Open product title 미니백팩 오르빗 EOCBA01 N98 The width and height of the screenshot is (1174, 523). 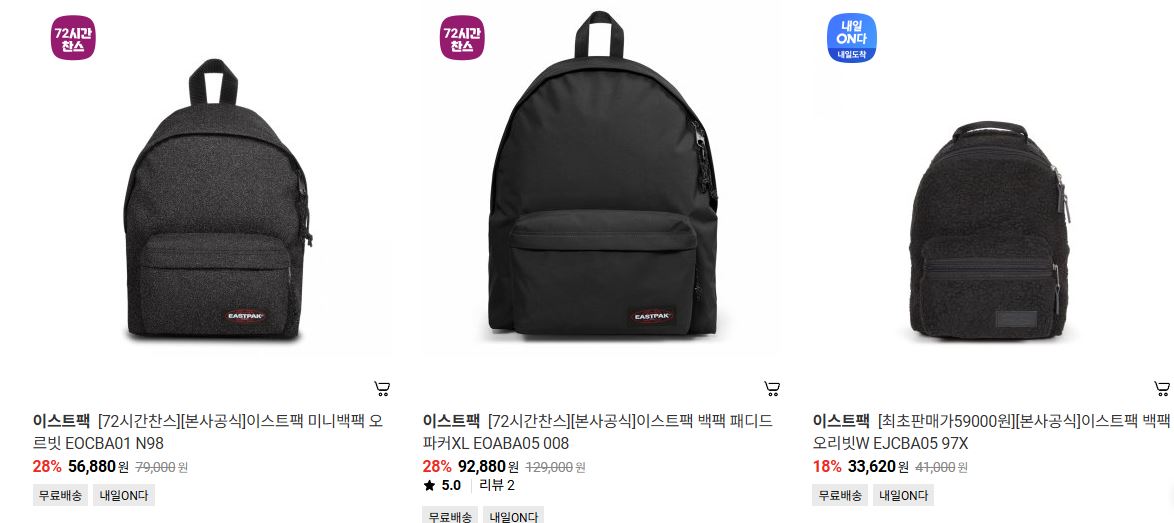207,432
